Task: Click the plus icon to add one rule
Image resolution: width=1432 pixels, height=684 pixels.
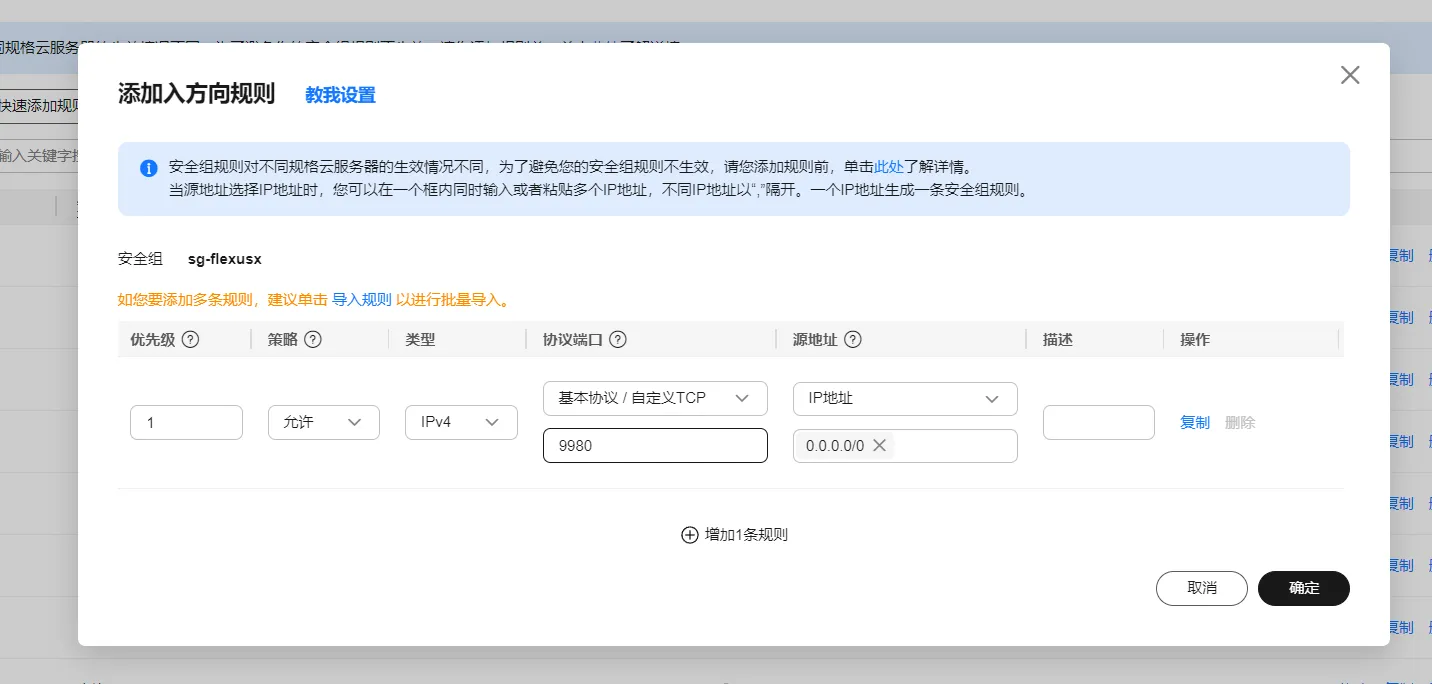Action: 689,535
